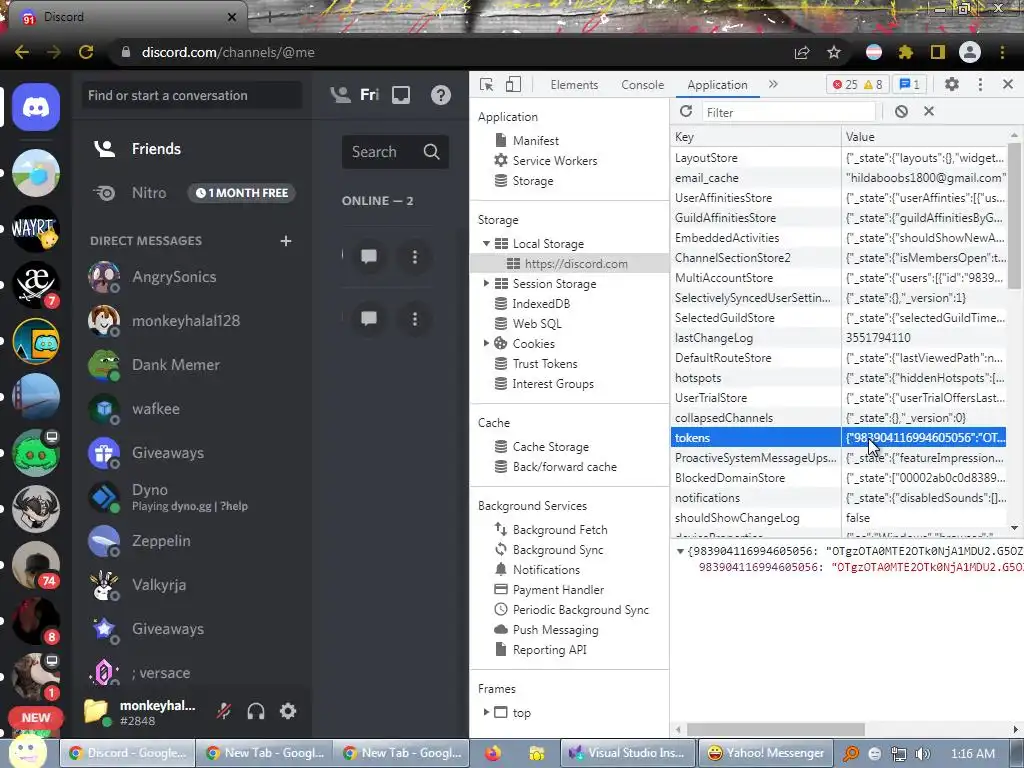Select the Application tab
1024x768 pixels.
(717, 85)
